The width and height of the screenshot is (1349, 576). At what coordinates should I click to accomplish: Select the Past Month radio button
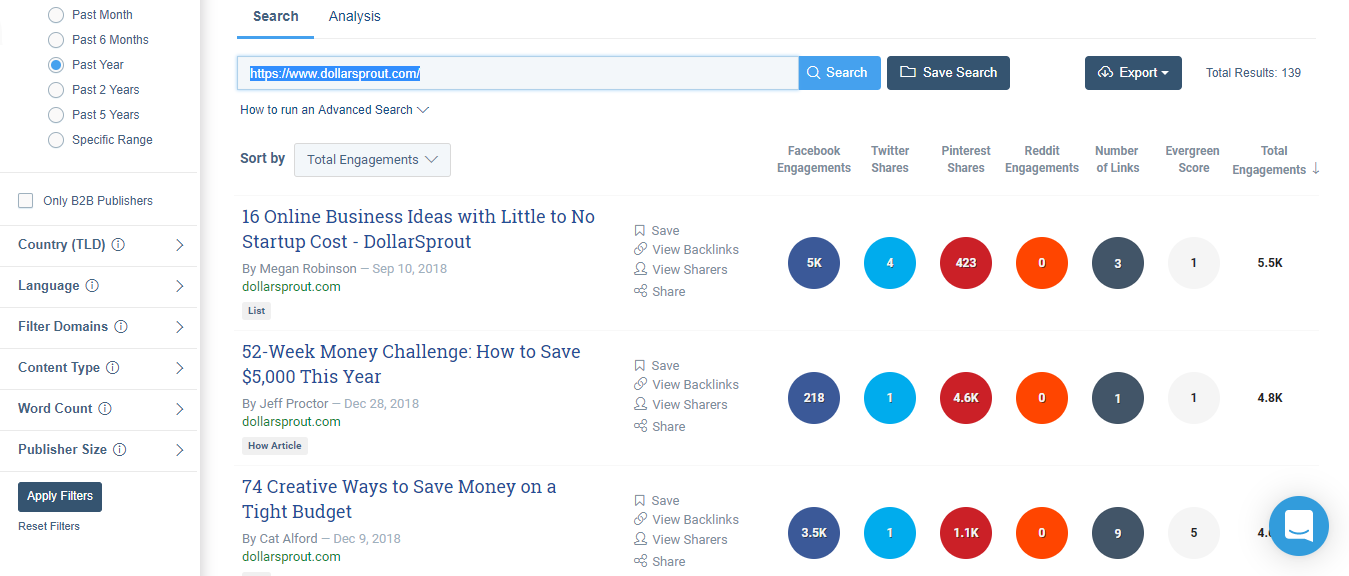pos(56,15)
